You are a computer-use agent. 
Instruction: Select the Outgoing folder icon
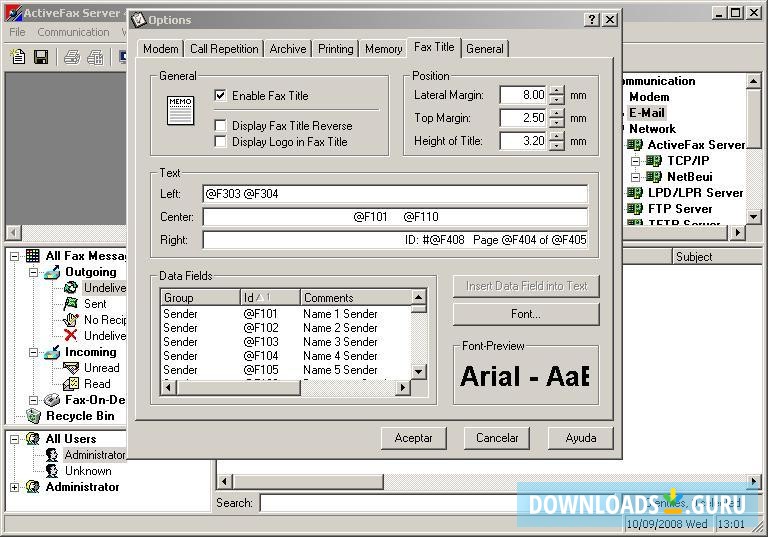click(52, 271)
